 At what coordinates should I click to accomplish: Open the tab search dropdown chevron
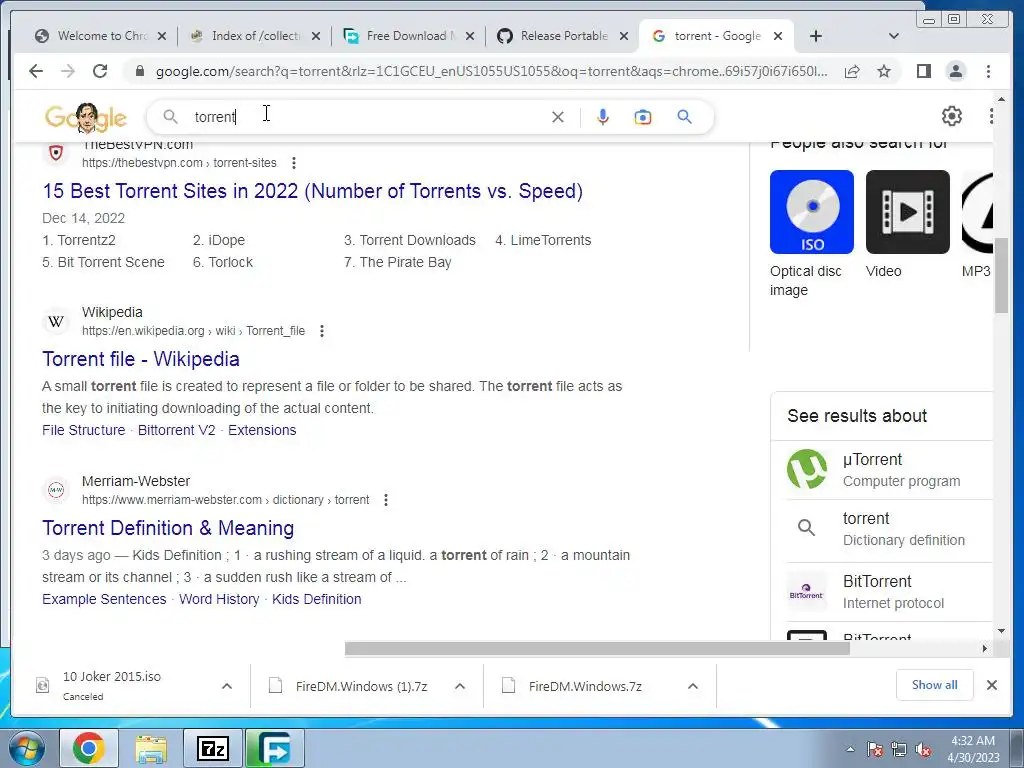[x=894, y=36]
